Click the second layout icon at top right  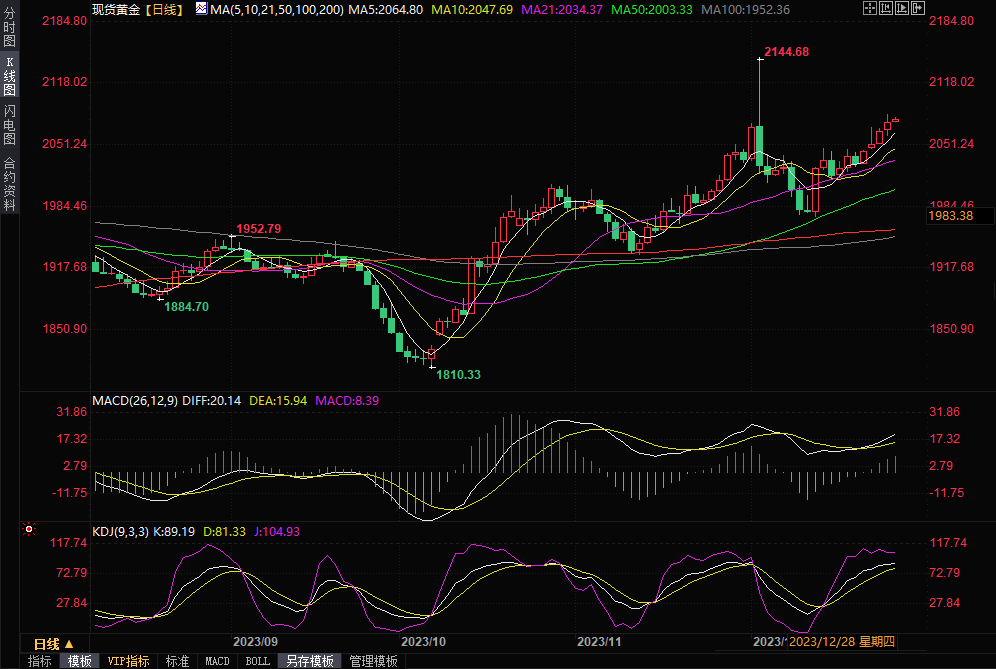[884, 9]
